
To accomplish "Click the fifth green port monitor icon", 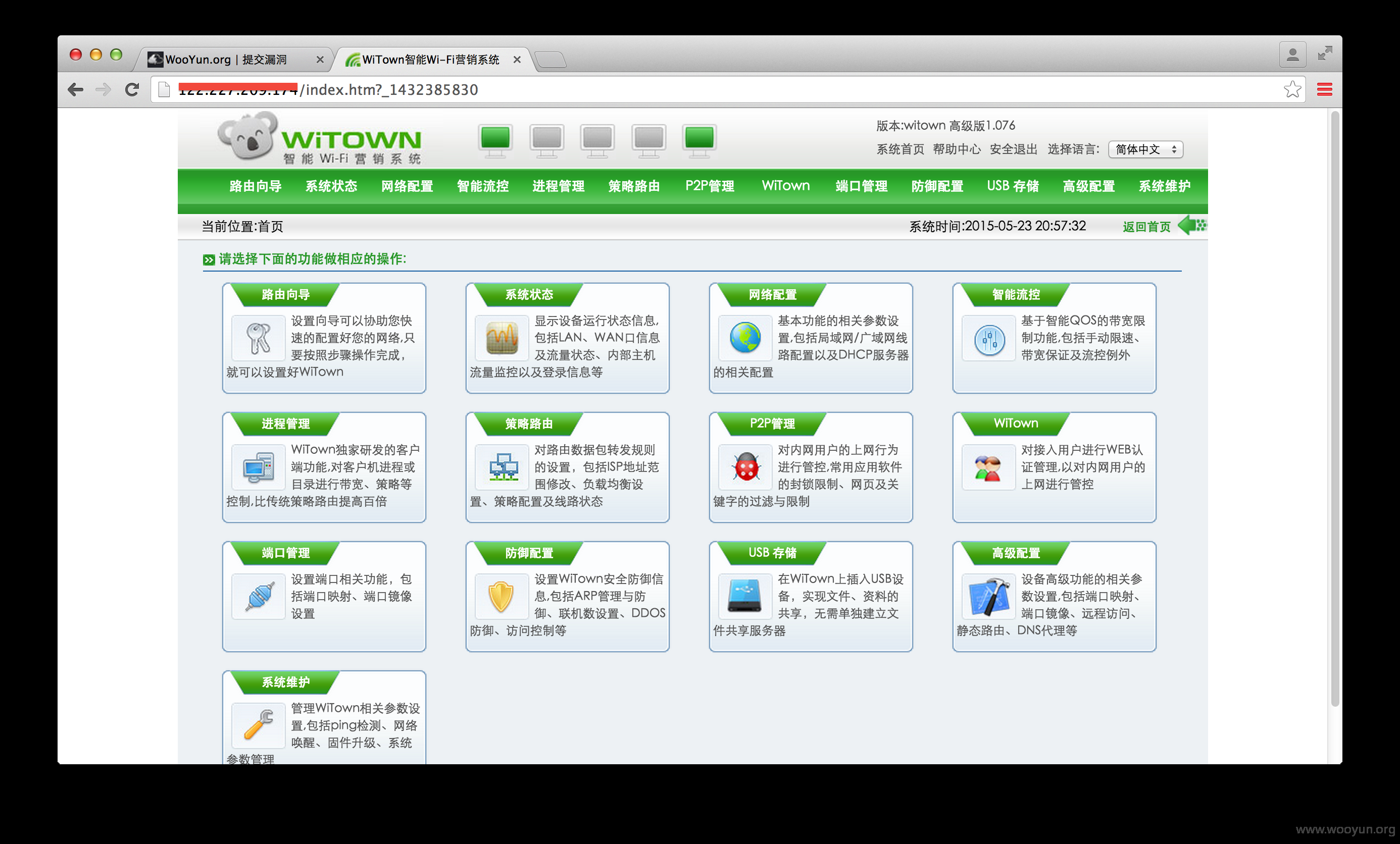I will click(699, 141).
